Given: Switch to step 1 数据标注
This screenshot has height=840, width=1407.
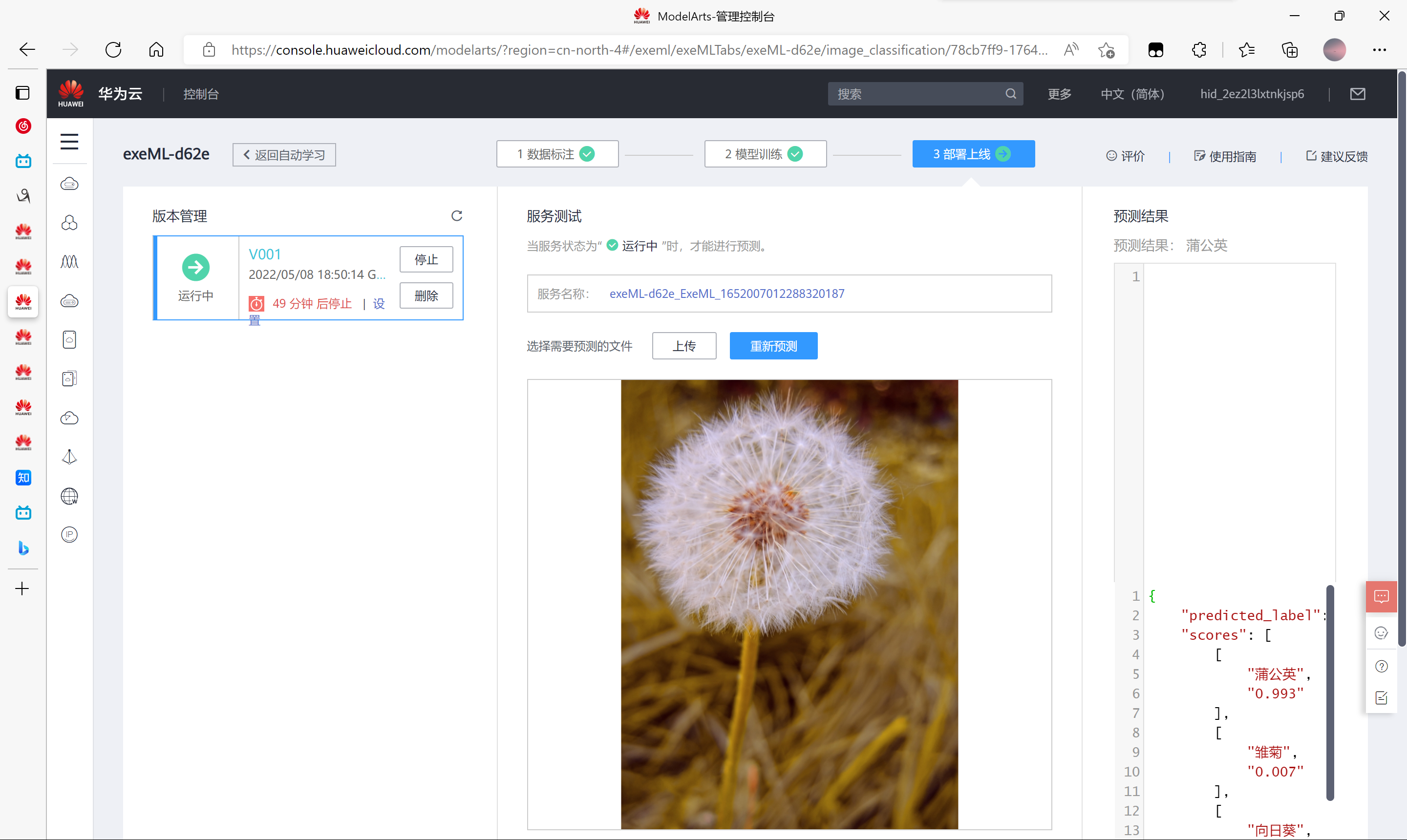Looking at the screenshot, I should click(x=556, y=154).
